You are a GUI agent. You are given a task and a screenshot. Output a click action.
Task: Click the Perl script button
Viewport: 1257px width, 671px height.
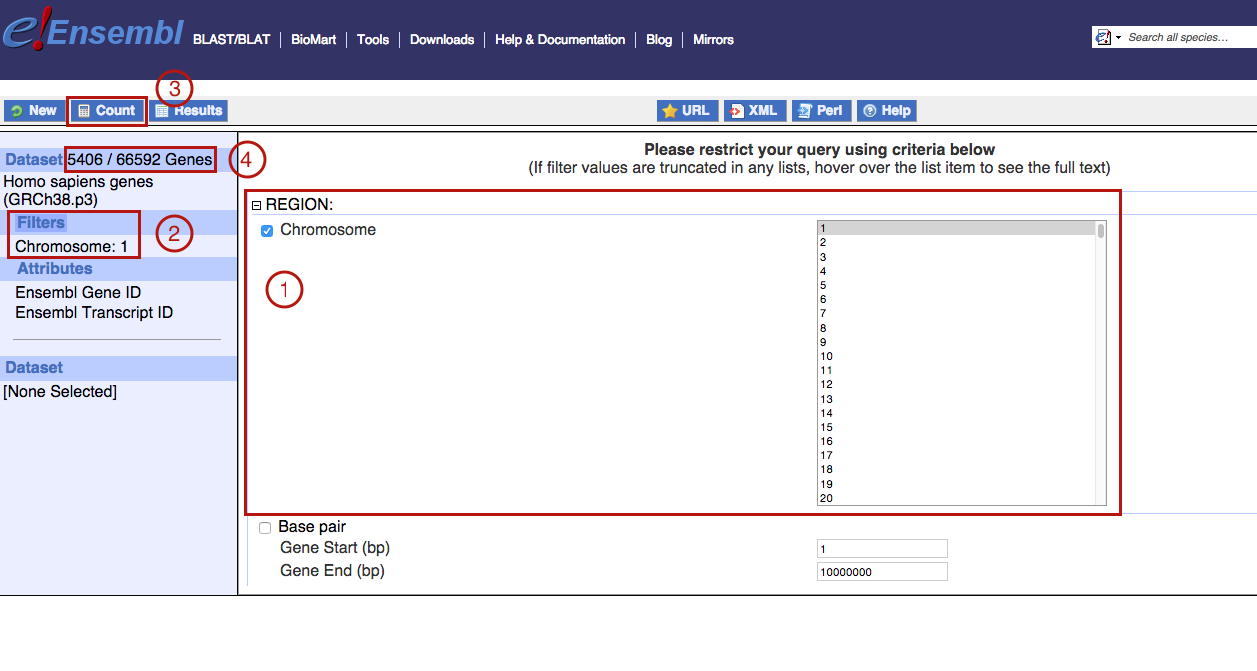820,111
